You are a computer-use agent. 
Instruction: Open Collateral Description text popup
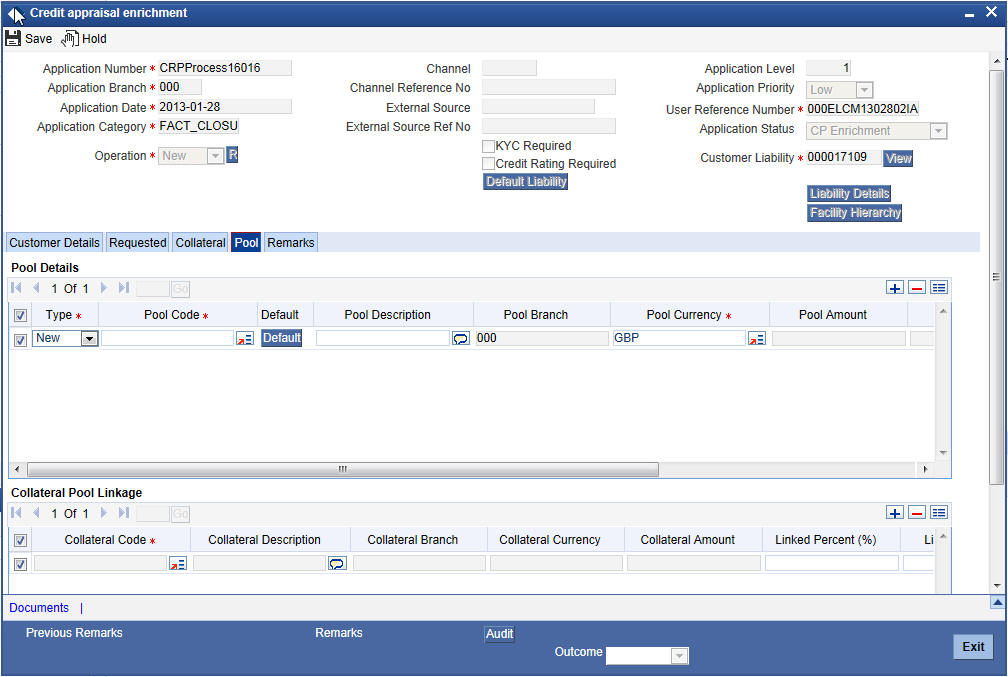tap(337, 564)
